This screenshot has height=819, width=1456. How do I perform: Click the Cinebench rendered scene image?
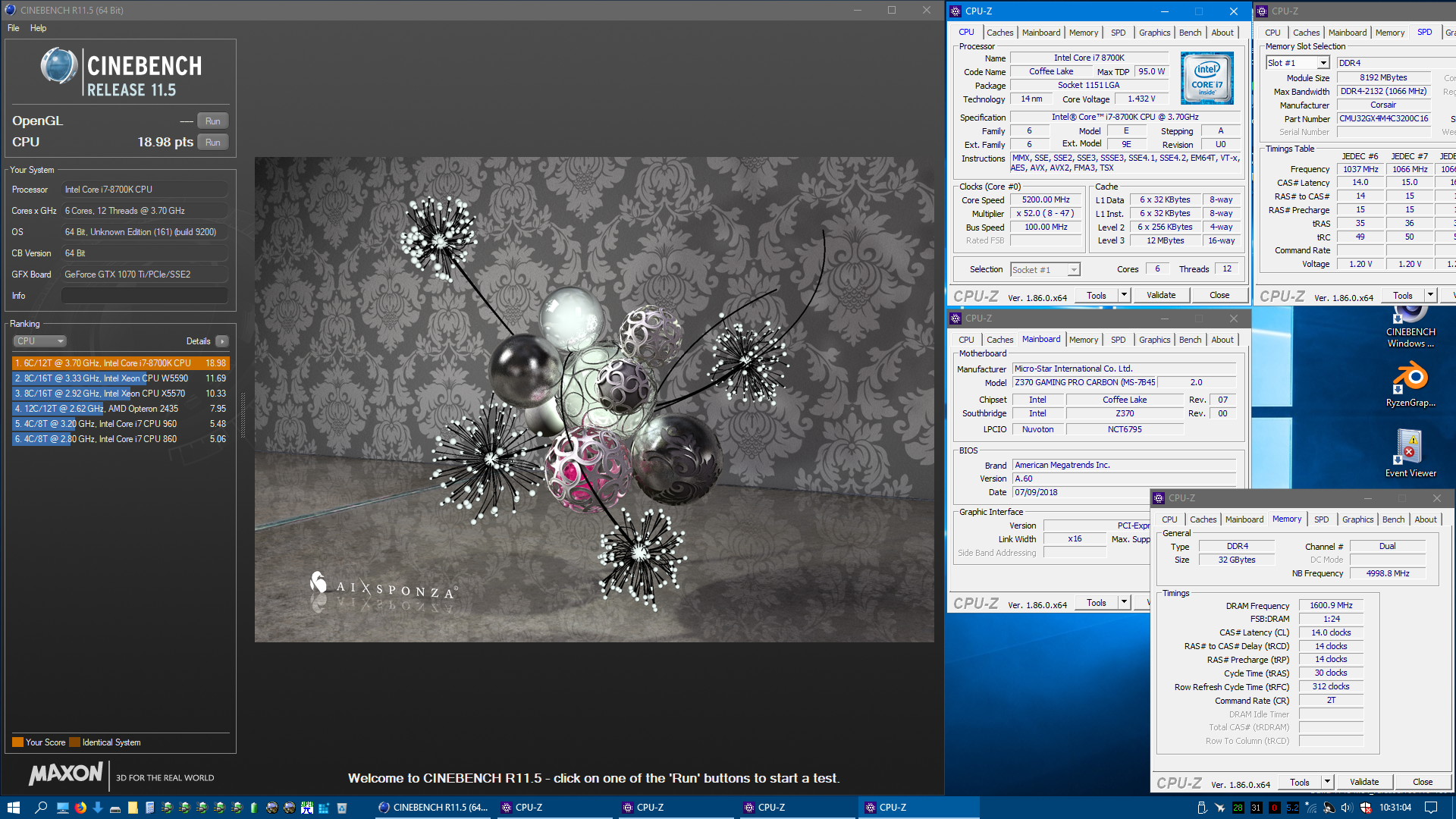click(595, 400)
